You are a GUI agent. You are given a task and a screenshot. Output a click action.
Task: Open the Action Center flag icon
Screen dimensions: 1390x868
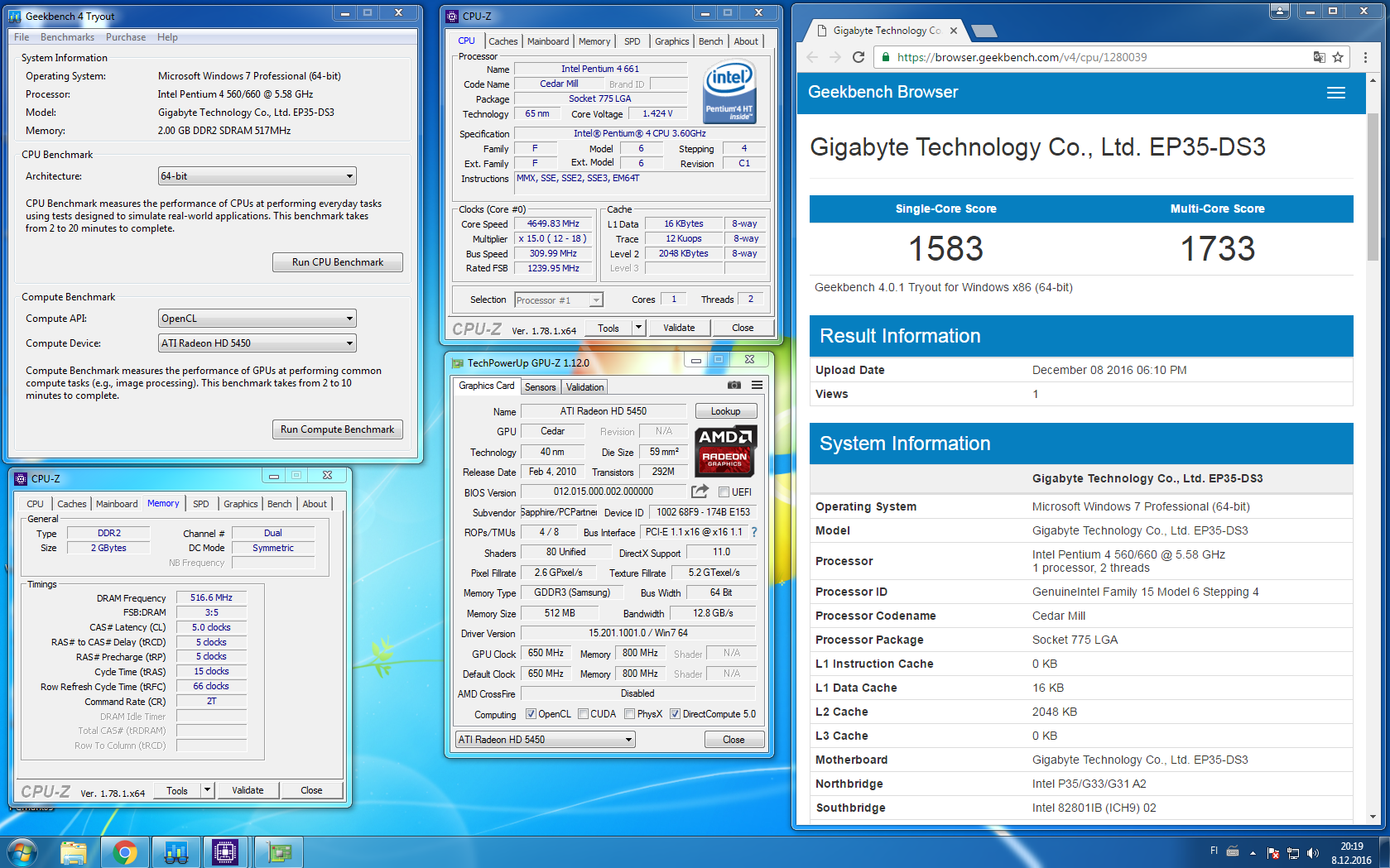pyautogui.click(x=1273, y=853)
